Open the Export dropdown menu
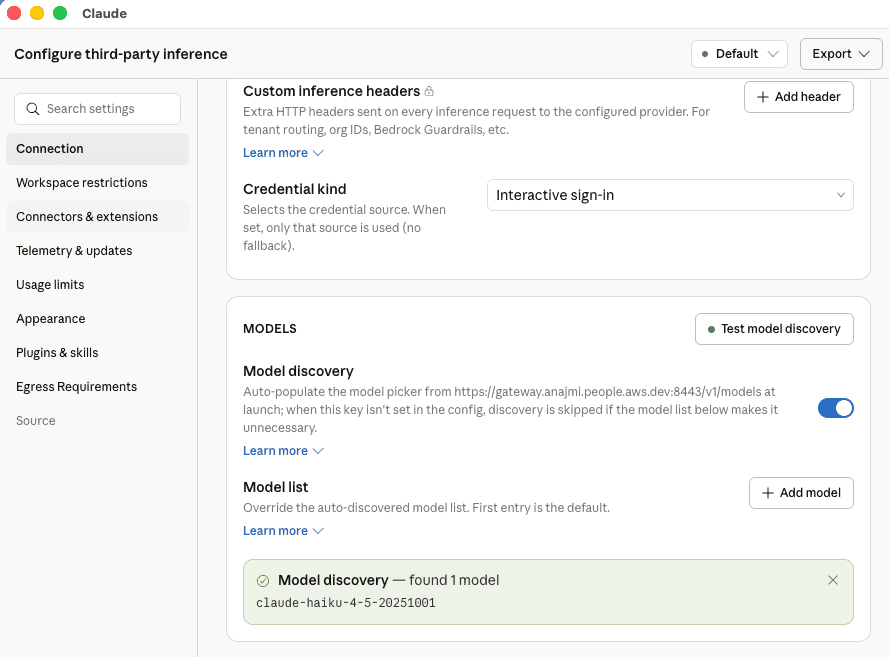The width and height of the screenshot is (889, 657). click(841, 54)
